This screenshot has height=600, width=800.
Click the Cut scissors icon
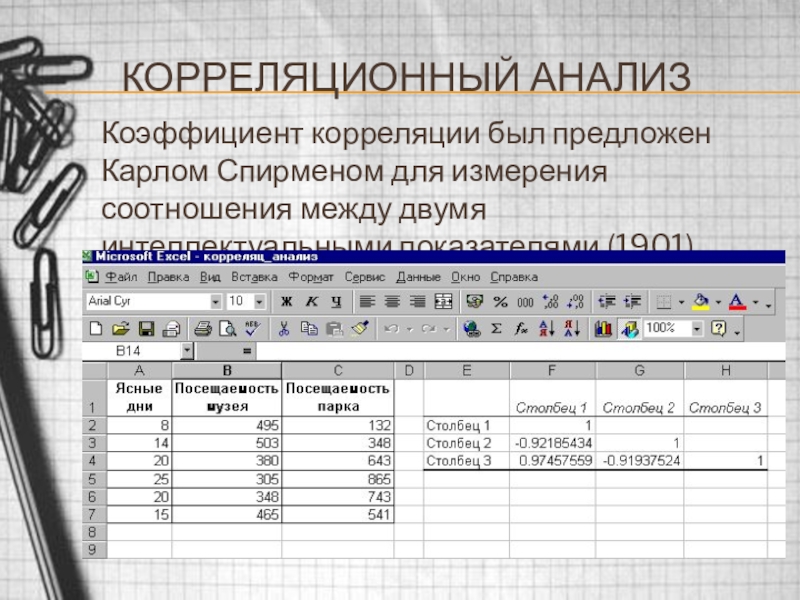[283, 328]
